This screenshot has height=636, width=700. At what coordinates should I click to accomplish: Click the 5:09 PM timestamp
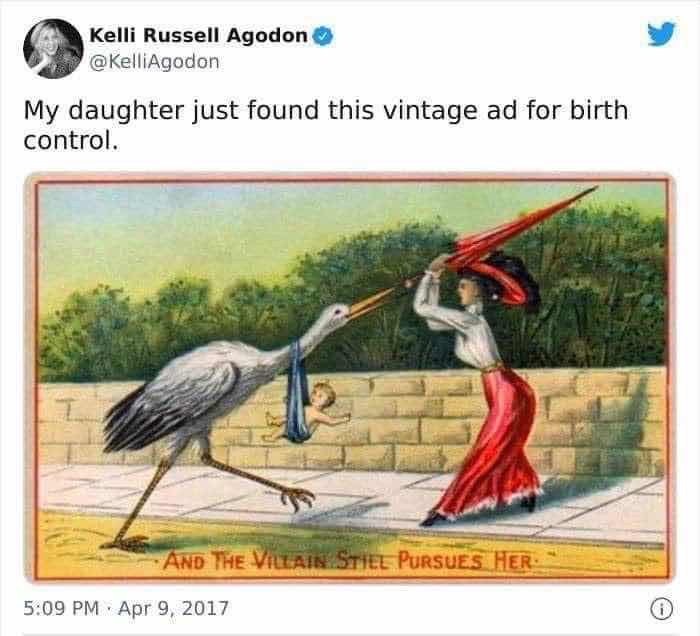point(62,608)
